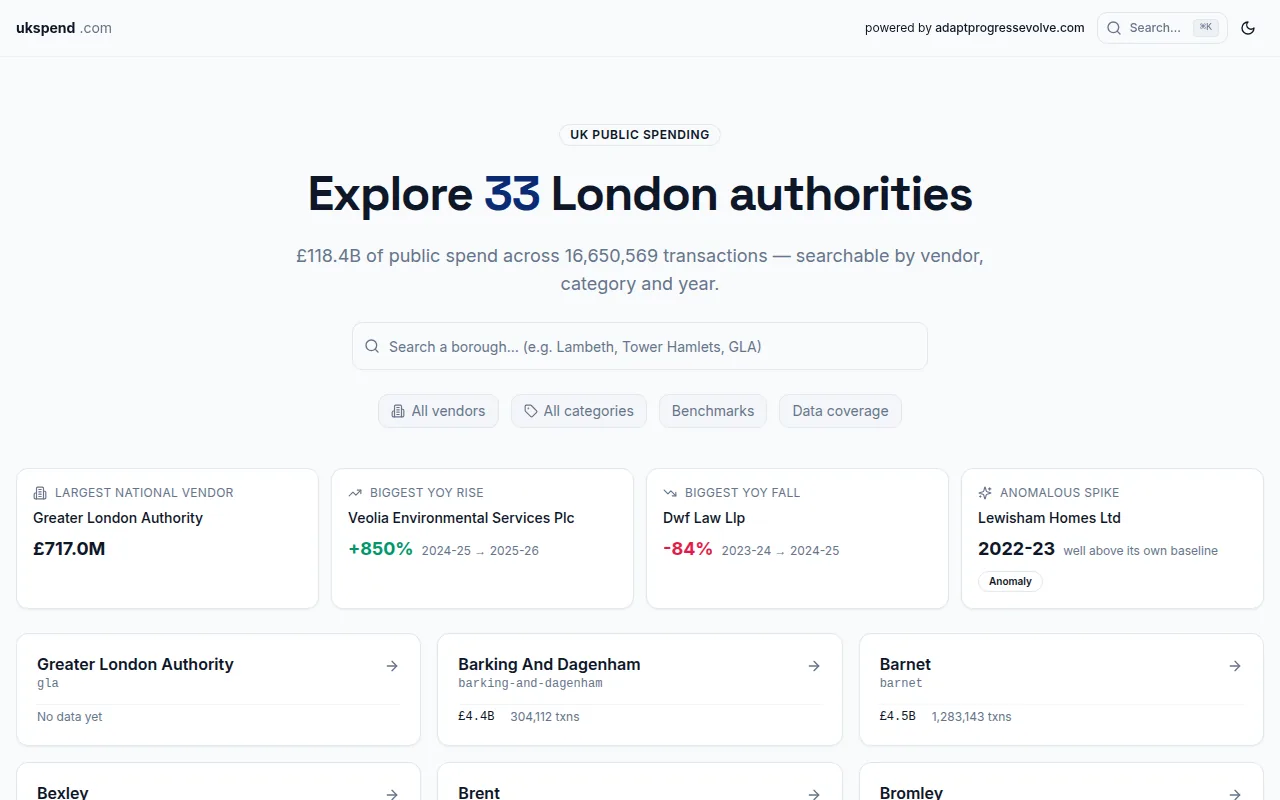Click the Largest National Vendor building icon
Screen dimensions: 1280x800
(x=40, y=493)
